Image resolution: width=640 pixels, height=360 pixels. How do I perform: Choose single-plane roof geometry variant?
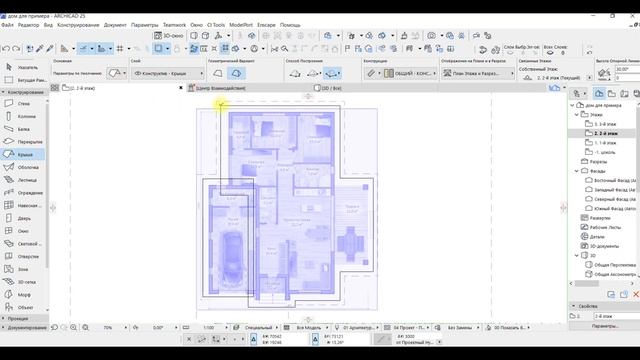218,73
